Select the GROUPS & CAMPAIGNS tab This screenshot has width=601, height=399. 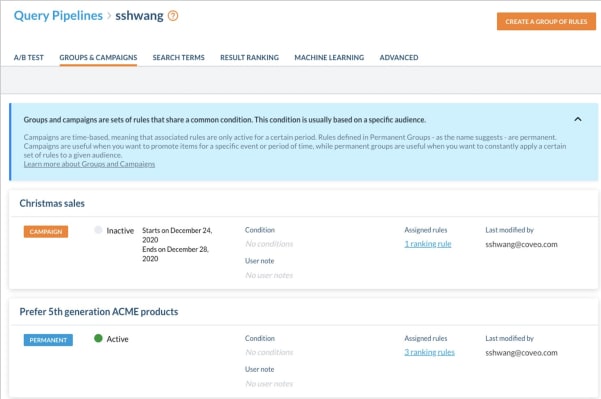tap(98, 57)
